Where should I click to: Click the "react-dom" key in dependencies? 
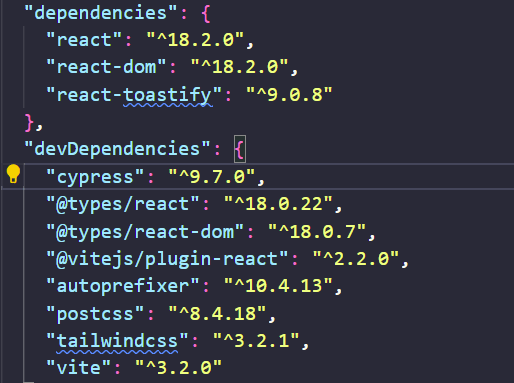[106, 68]
